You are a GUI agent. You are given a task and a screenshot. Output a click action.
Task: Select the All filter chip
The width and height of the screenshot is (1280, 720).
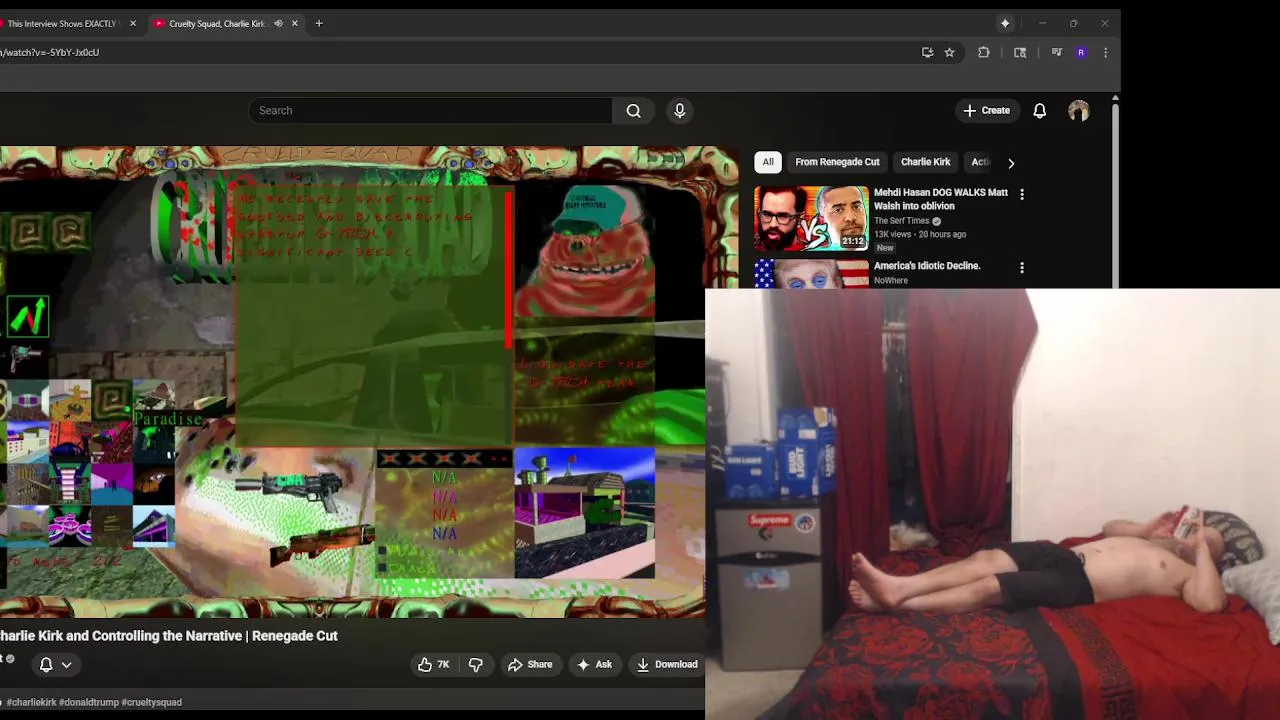pyautogui.click(x=768, y=162)
